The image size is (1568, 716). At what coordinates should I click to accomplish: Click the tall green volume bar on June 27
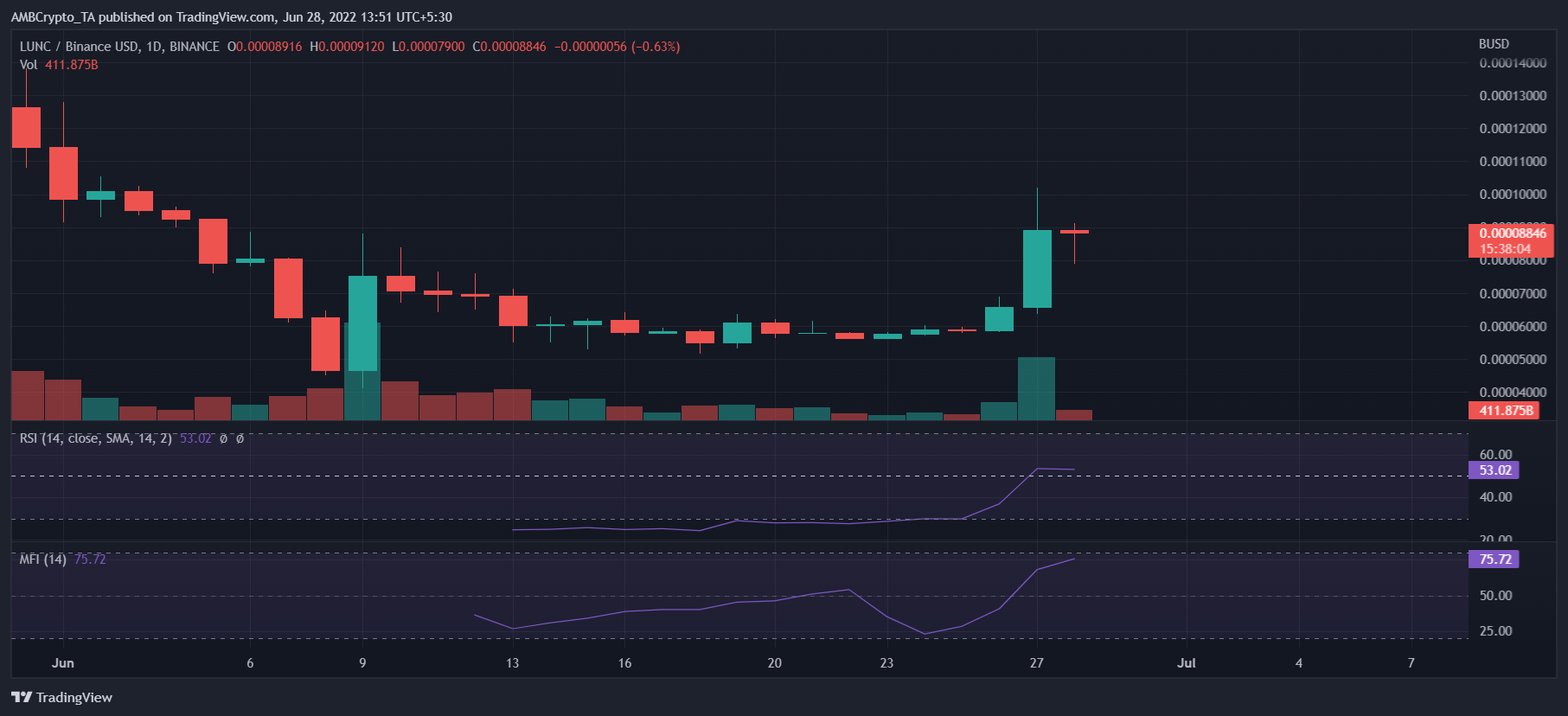pyautogui.click(x=1037, y=389)
